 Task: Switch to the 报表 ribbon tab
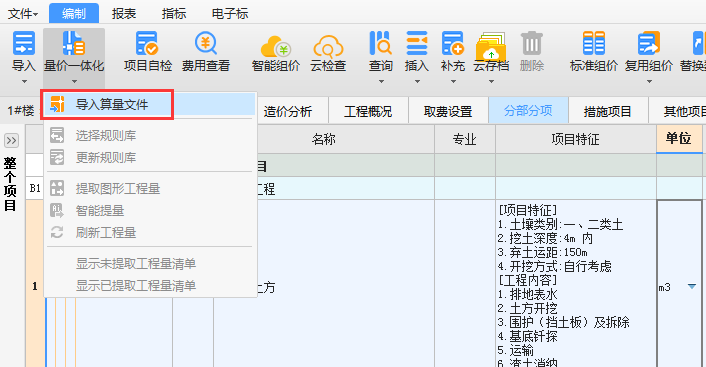point(124,14)
